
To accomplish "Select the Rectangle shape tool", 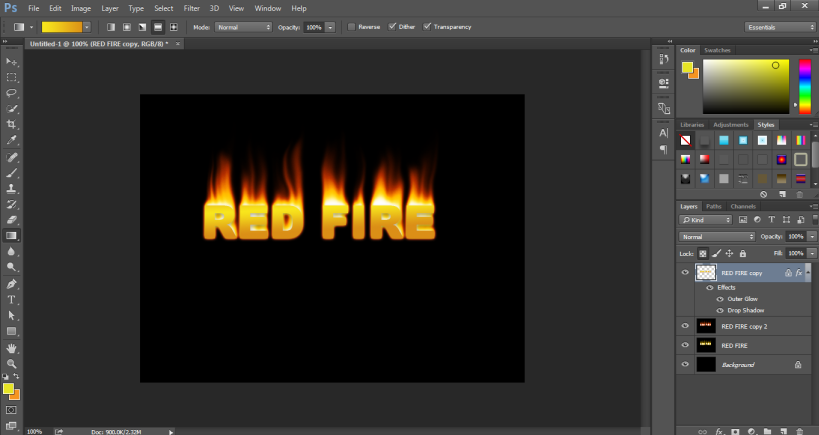I will pos(11,331).
